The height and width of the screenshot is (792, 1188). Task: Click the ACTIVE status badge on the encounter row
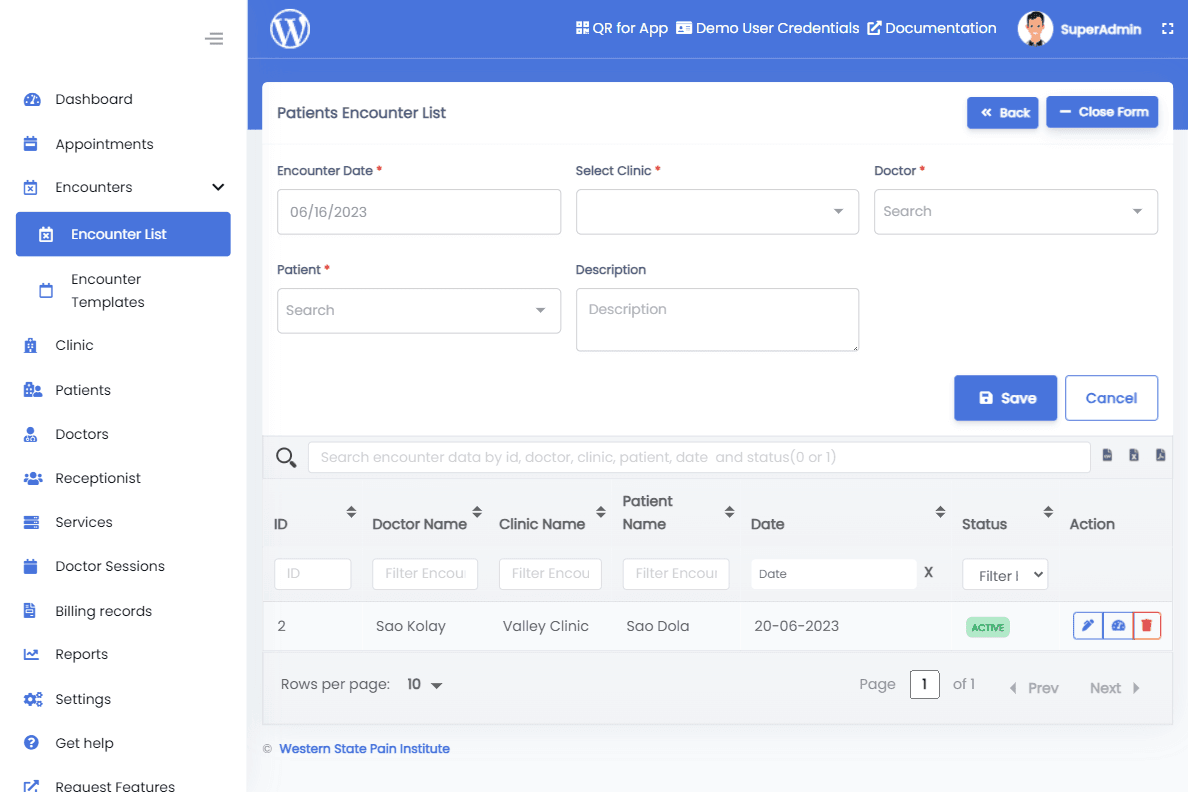987,626
